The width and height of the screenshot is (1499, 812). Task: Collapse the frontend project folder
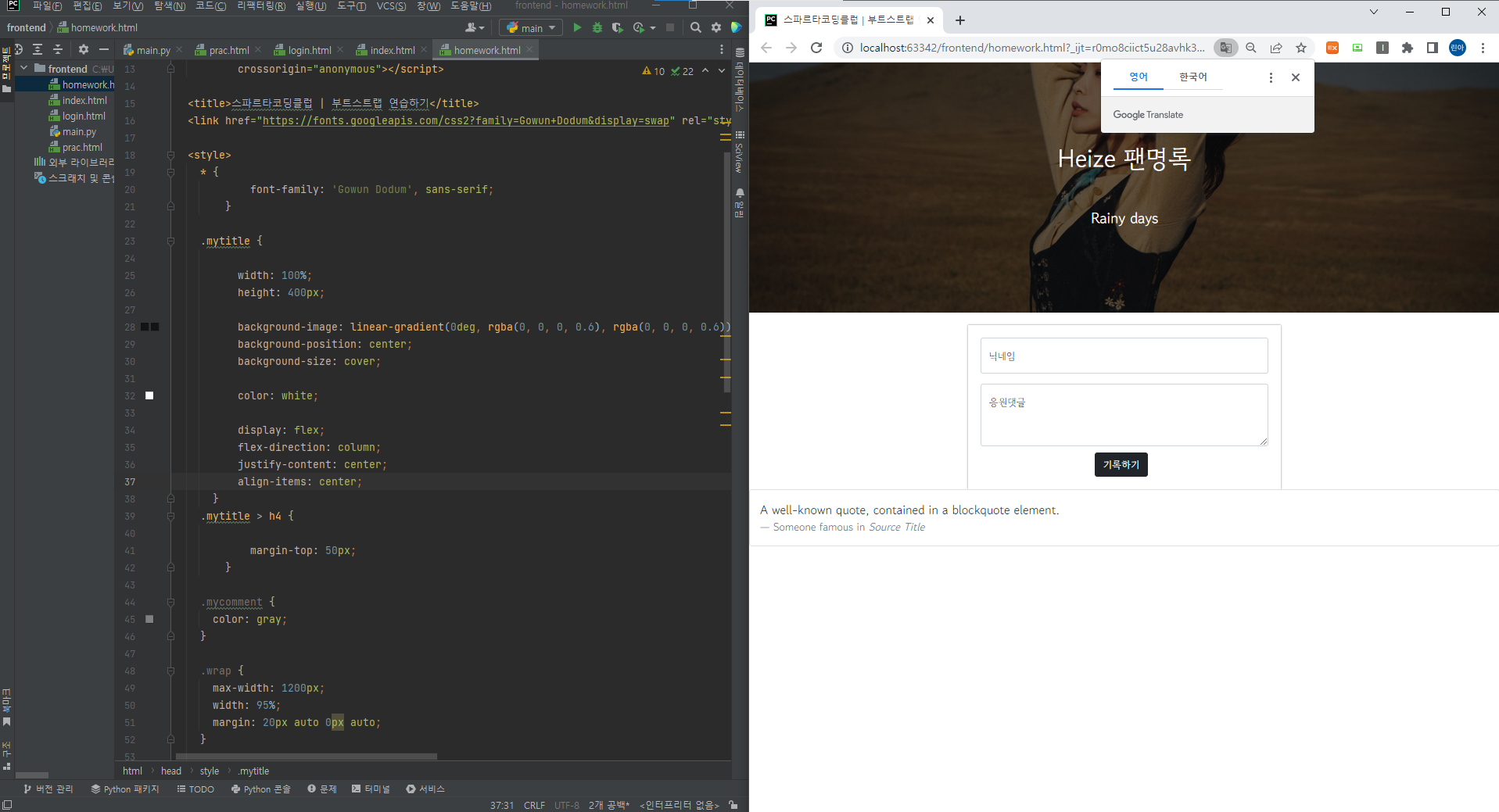coord(23,68)
